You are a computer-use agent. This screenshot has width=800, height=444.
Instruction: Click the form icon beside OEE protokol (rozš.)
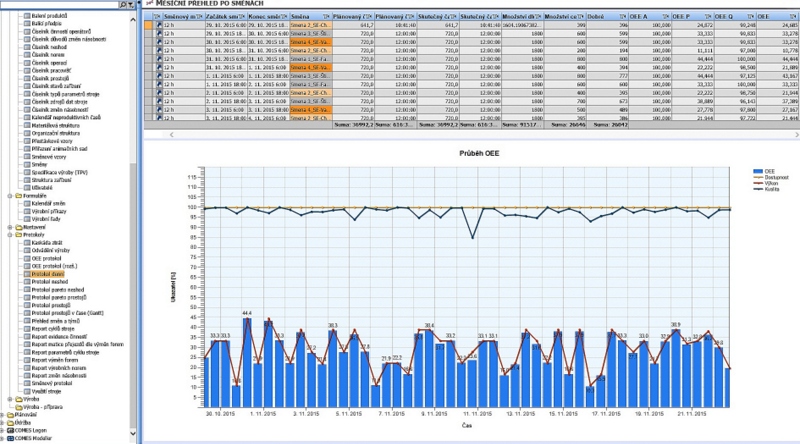(27, 266)
